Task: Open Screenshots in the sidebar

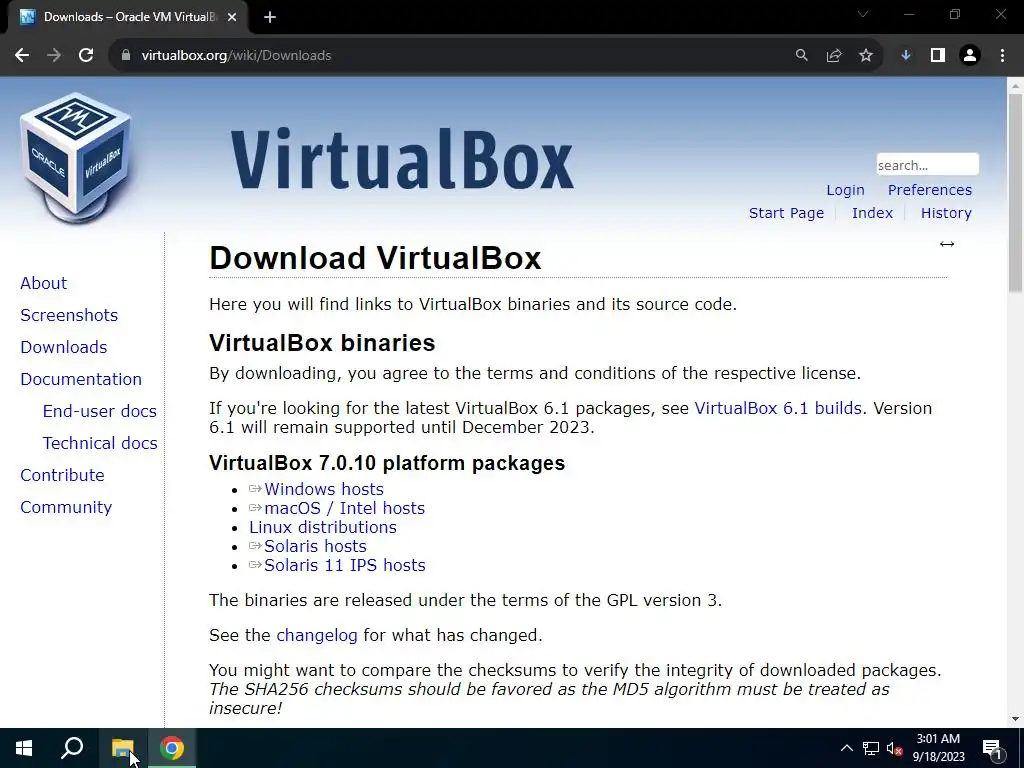Action: (x=69, y=315)
